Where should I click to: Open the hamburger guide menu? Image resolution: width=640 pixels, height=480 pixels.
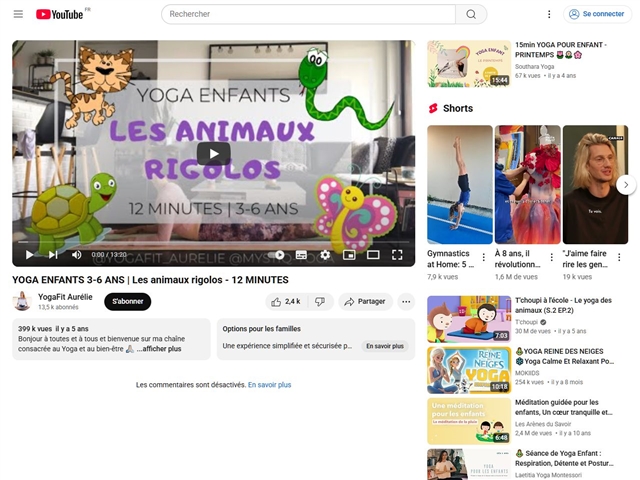[x=18, y=14]
